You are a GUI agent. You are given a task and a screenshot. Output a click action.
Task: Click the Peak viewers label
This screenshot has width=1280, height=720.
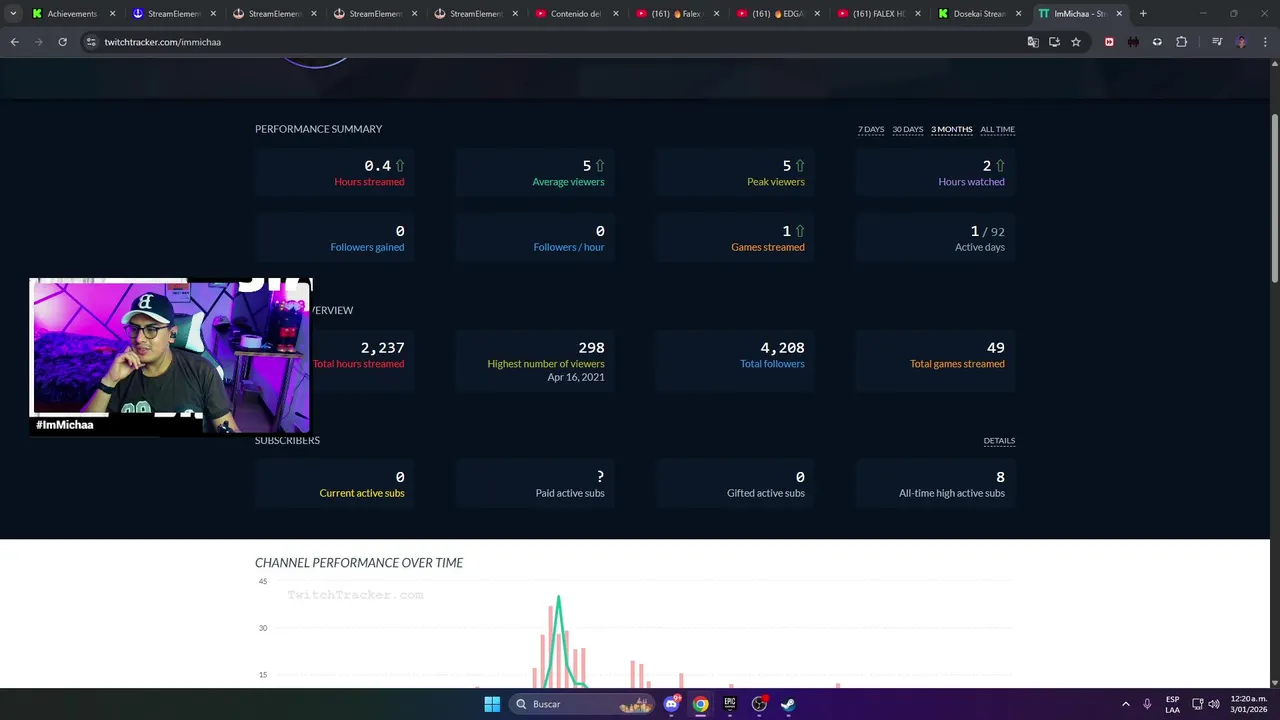(776, 182)
